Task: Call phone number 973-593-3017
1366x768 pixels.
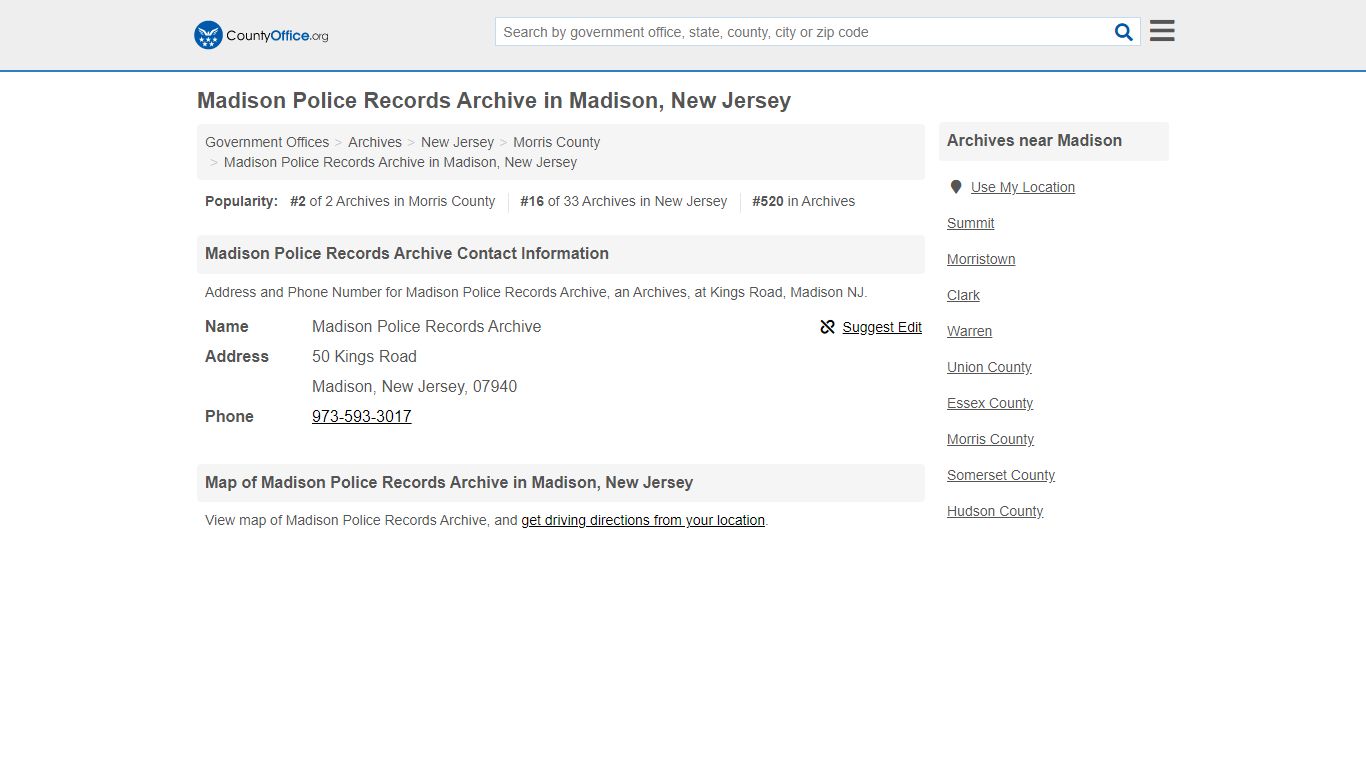Action: (362, 416)
